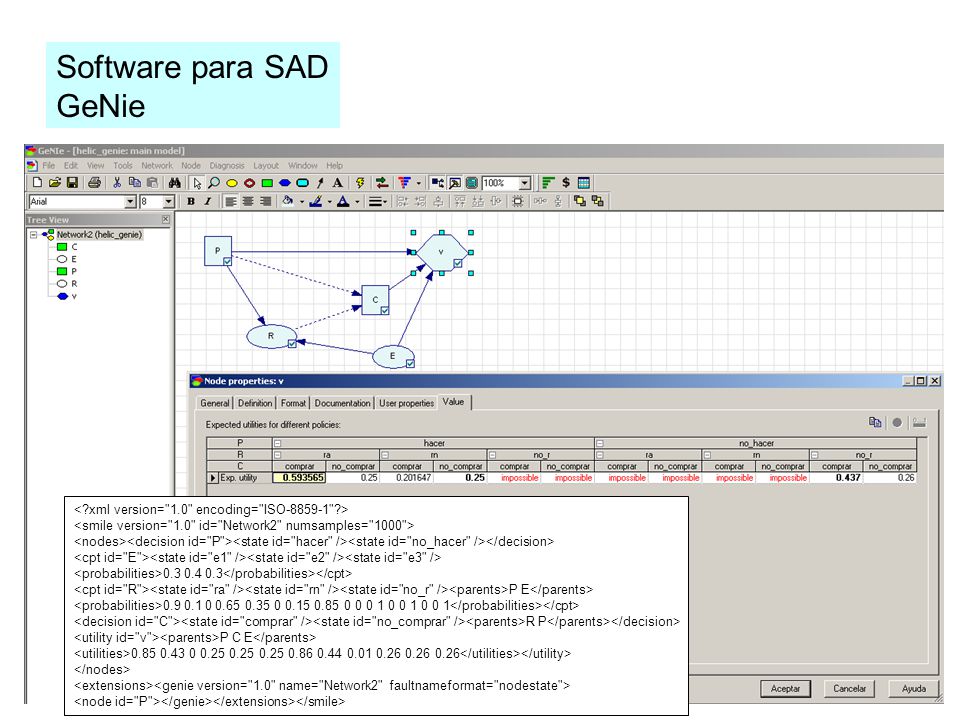Open the font size dropdown
Image resolution: width=960 pixels, height=720 pixels.
168,201
